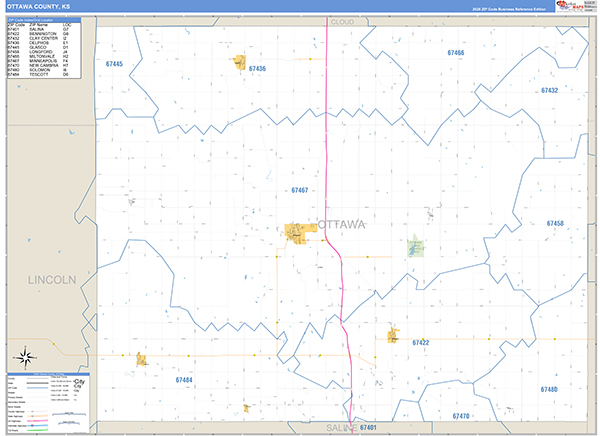Click the CLOUD county label
600x436 pixels.
tap(342, 22)
